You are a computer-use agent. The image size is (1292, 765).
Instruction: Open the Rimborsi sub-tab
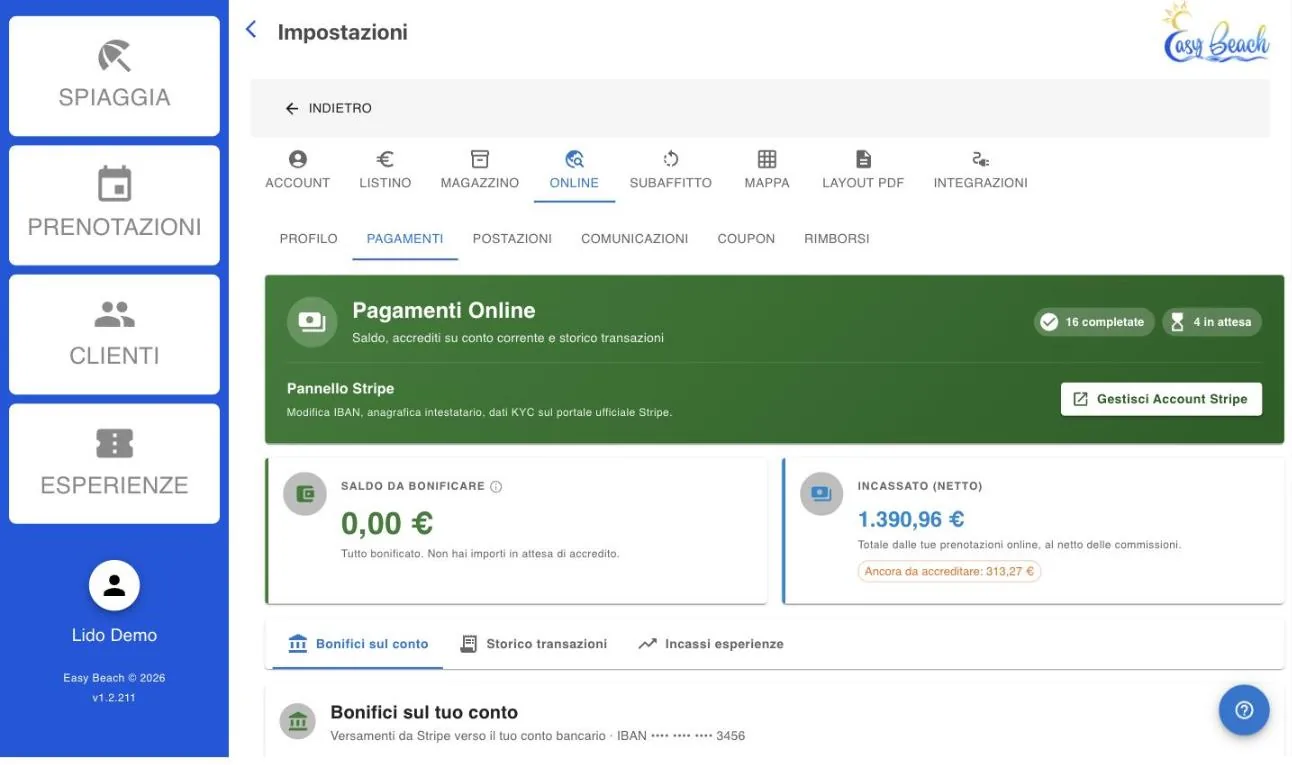(x=837, y=239)
